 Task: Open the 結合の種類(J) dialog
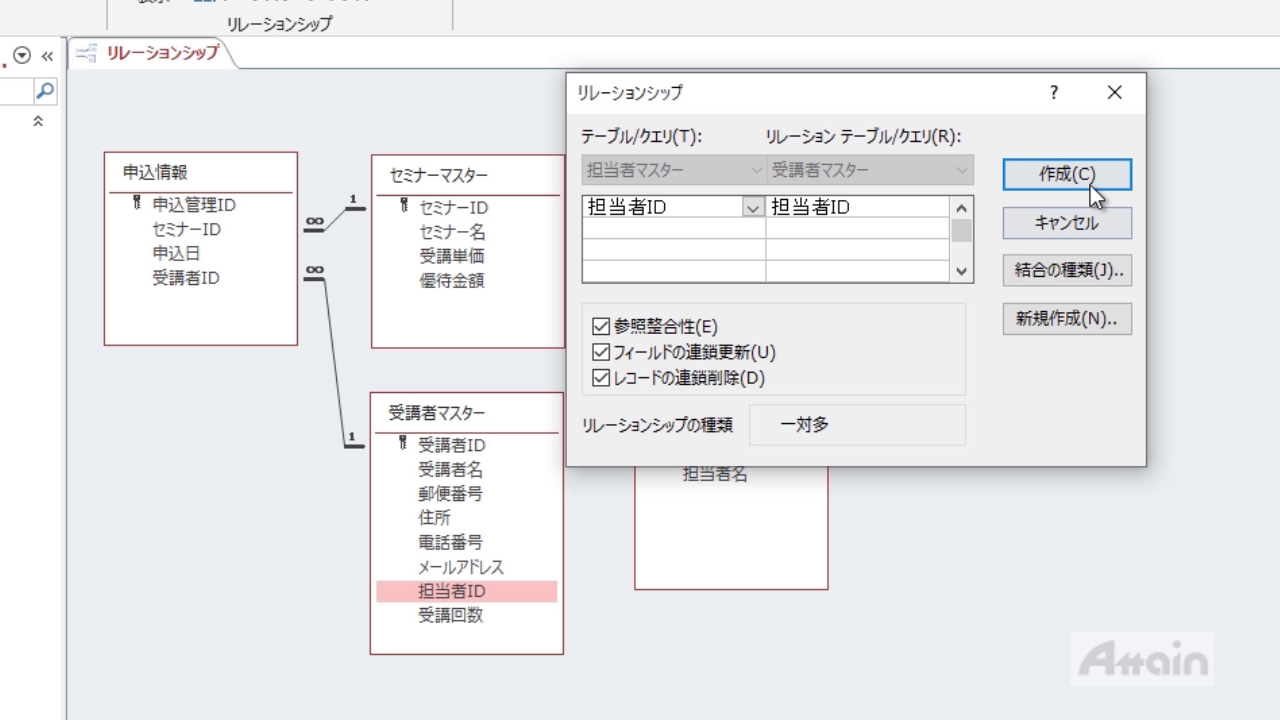1066,270
